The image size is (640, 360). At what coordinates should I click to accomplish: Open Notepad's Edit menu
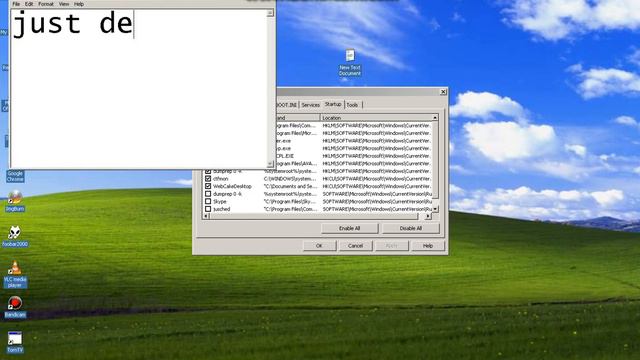pos(29,4)
